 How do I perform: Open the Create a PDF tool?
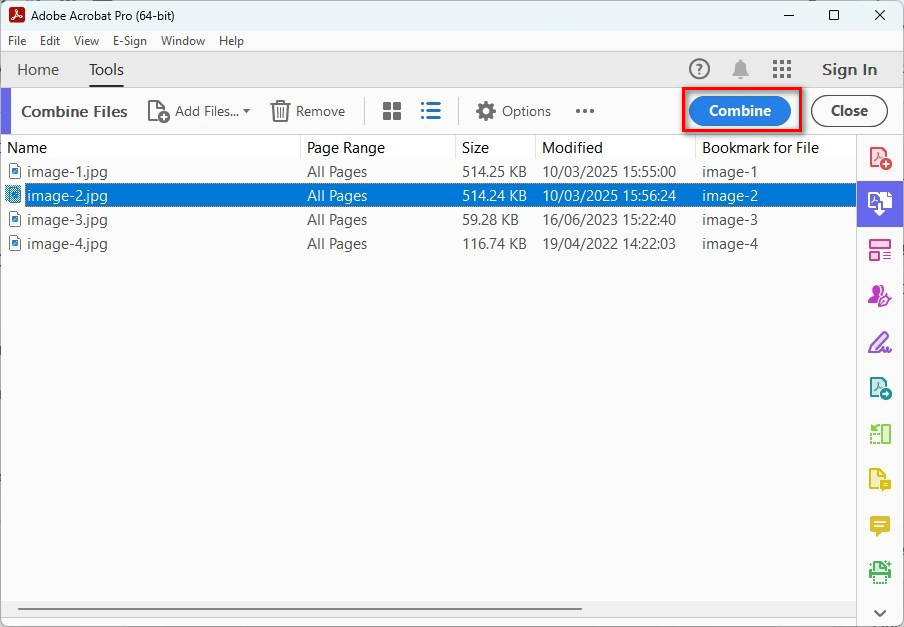880,157
